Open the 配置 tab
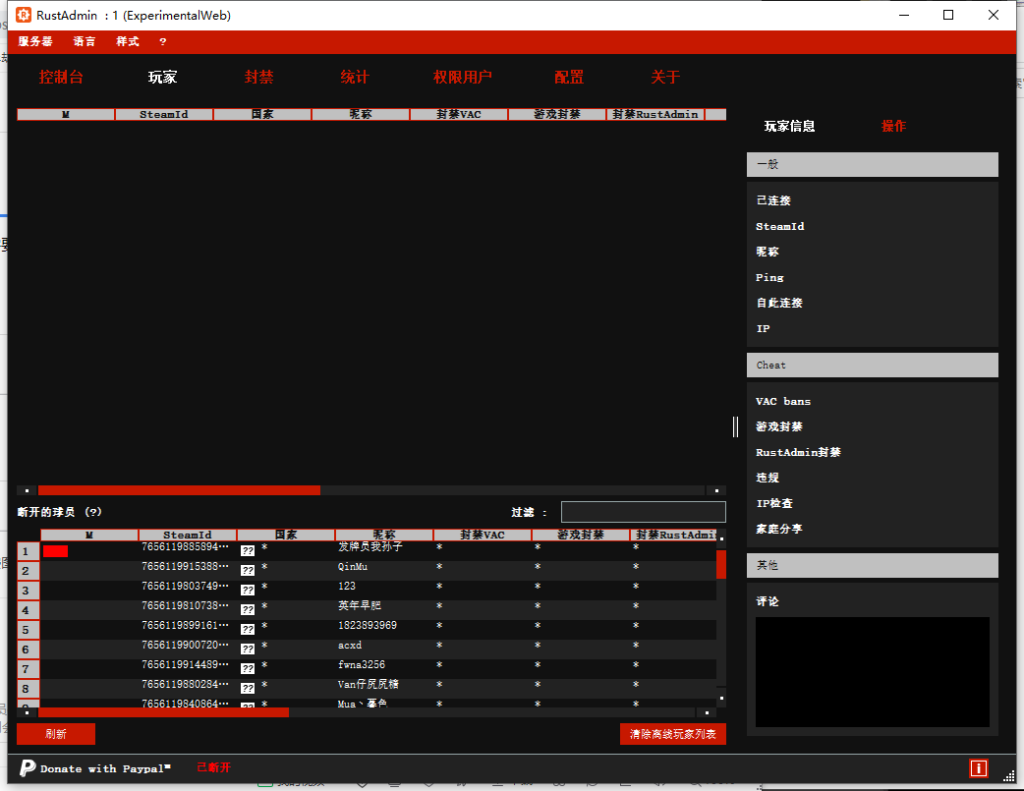The height and width of the screenshot is (791, 1024). click(x=569, y=77)
